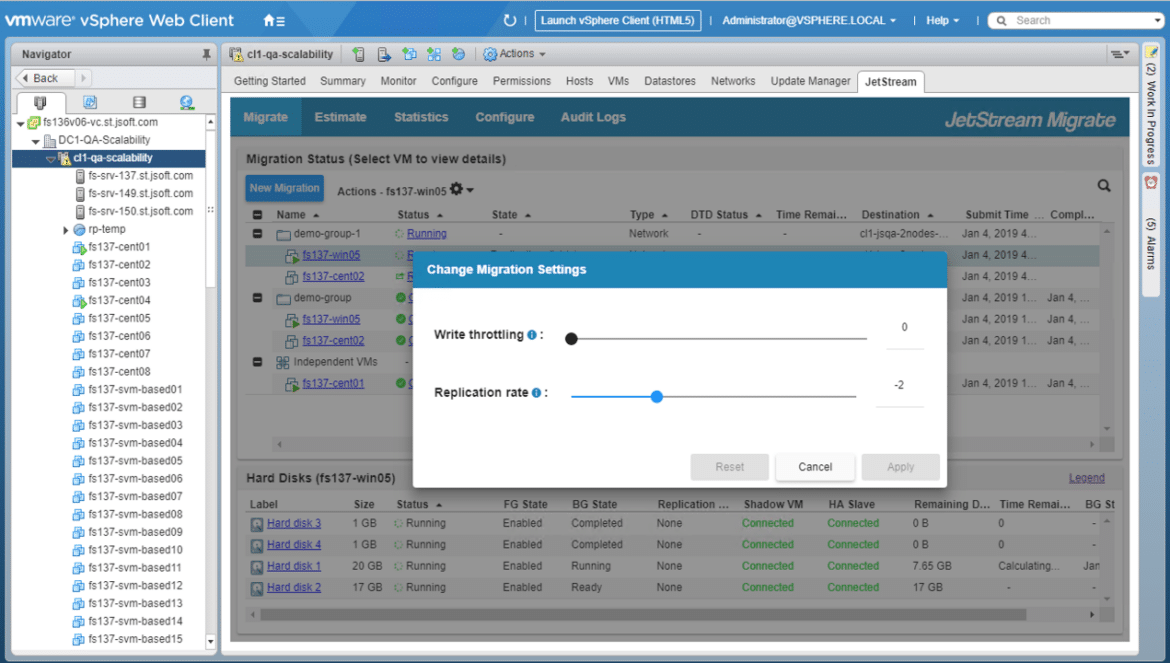
Task: Click the Hard disk 2 row icon
Action: tap(256, 588)
